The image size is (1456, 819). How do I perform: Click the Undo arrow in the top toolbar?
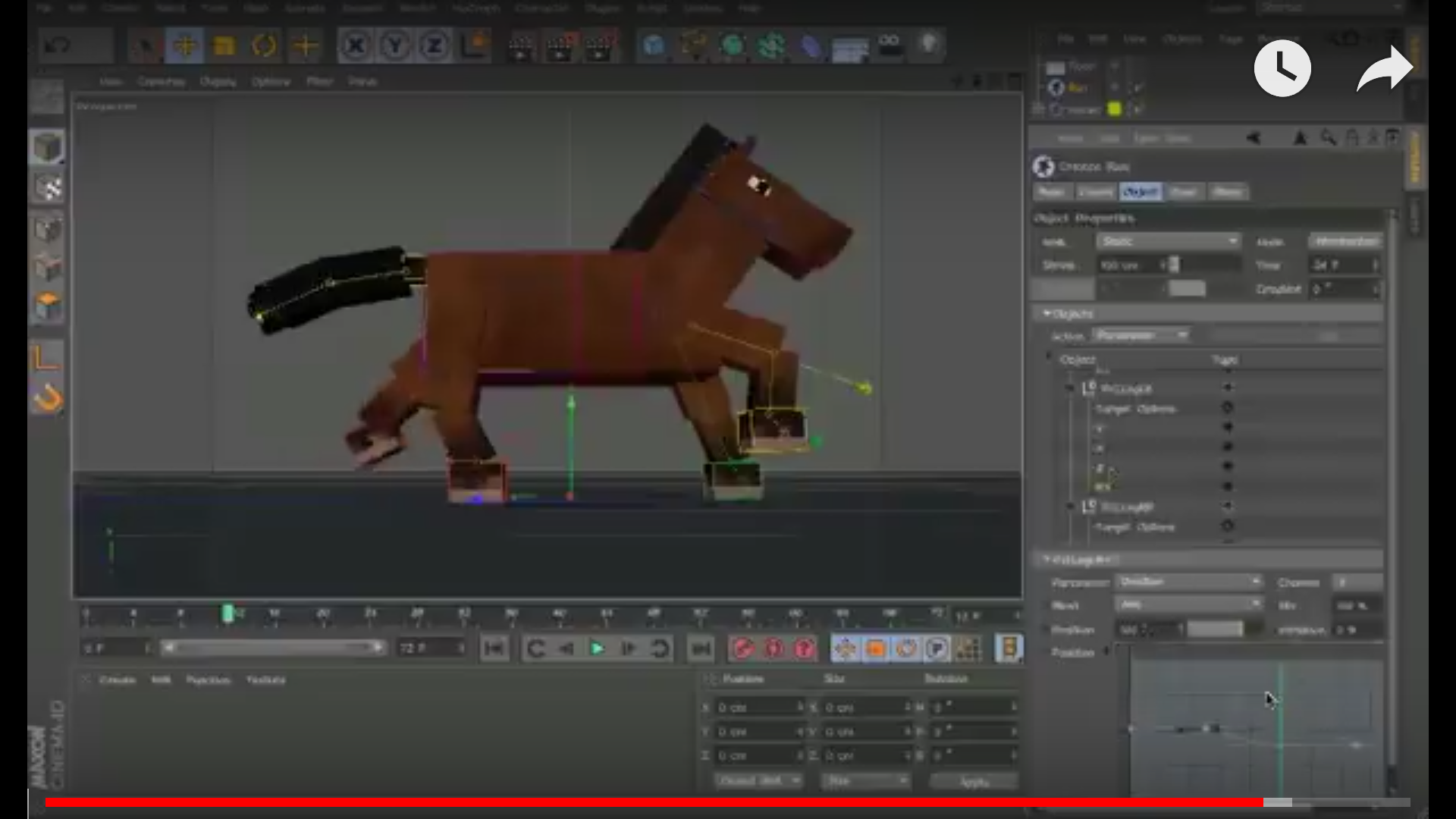(x=58, y=45)
